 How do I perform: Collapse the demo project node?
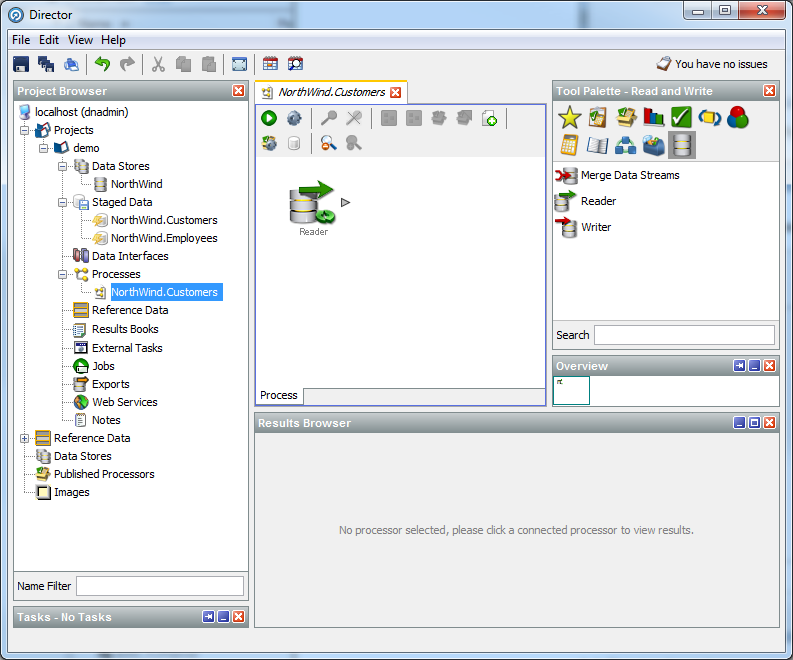point(43,148)
